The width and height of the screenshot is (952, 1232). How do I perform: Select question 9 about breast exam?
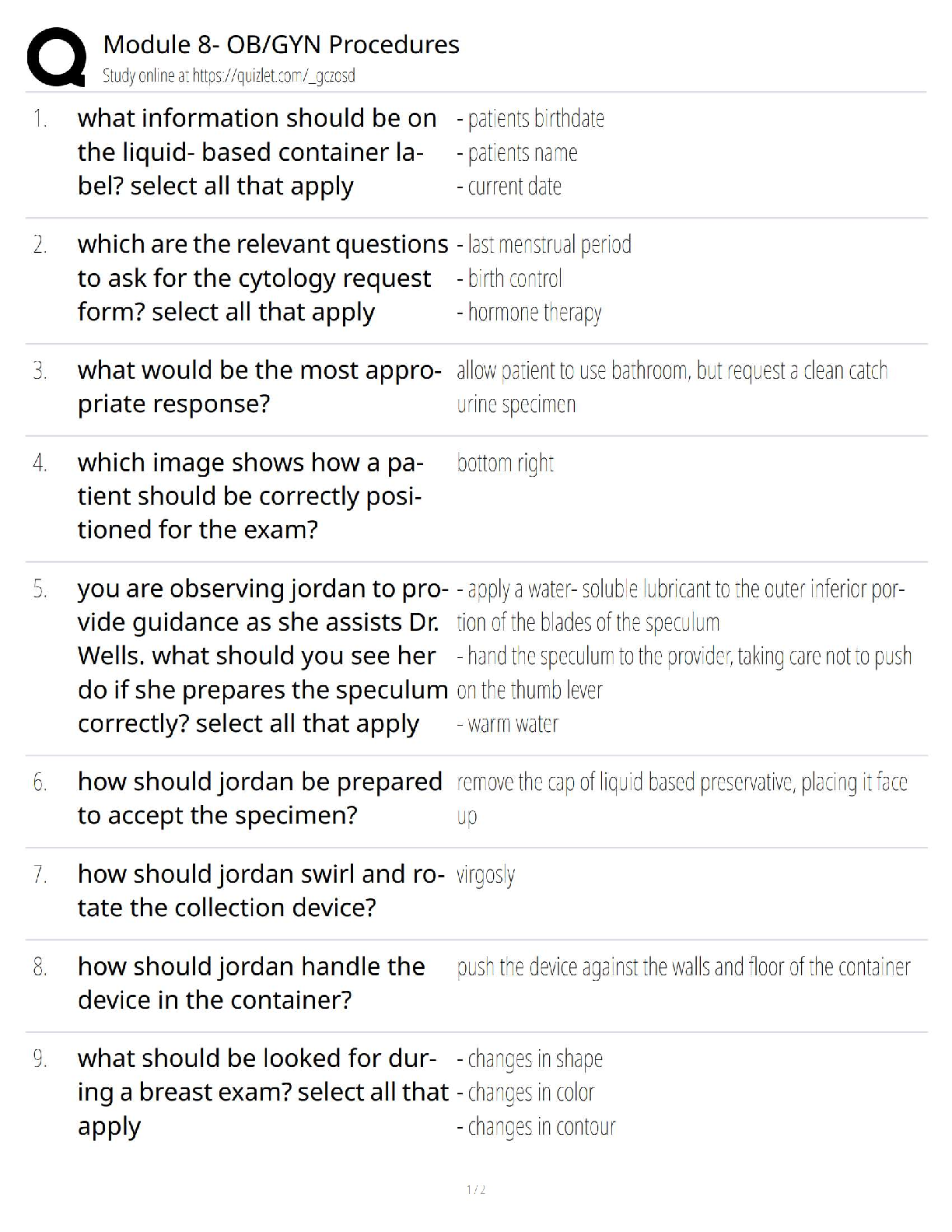(263, 1092)
